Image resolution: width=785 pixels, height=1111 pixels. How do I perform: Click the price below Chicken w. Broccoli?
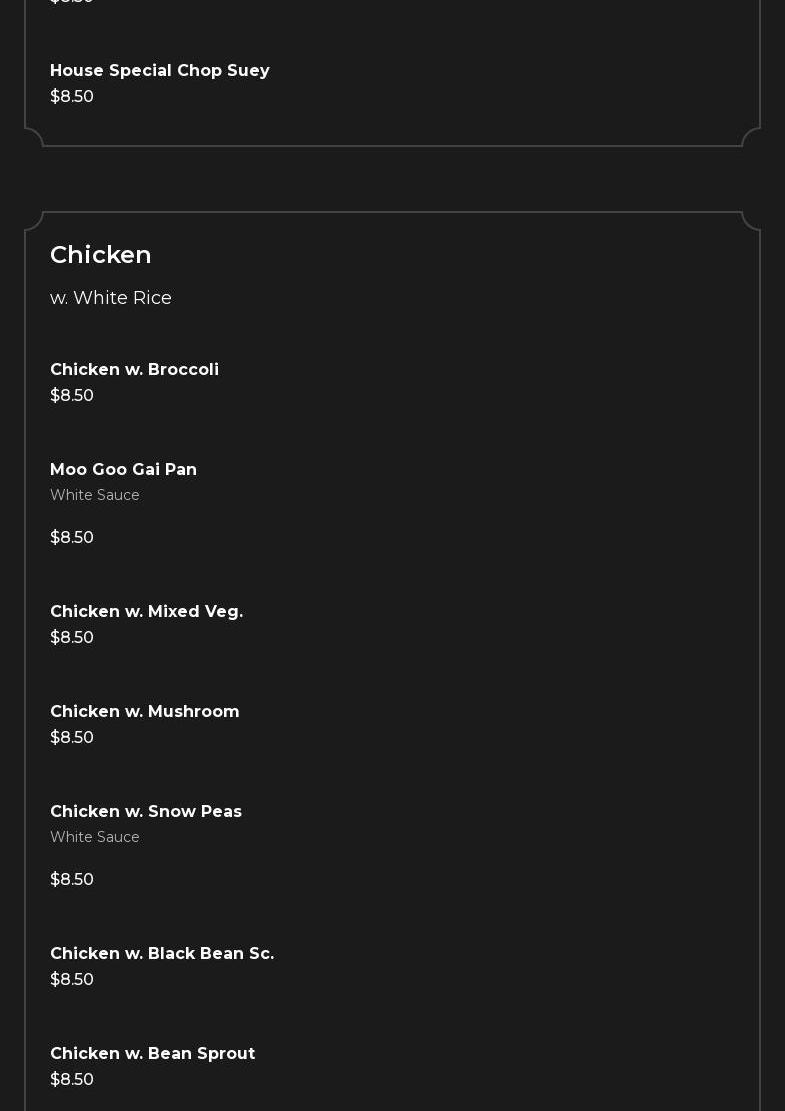click(x=72, y=396)
